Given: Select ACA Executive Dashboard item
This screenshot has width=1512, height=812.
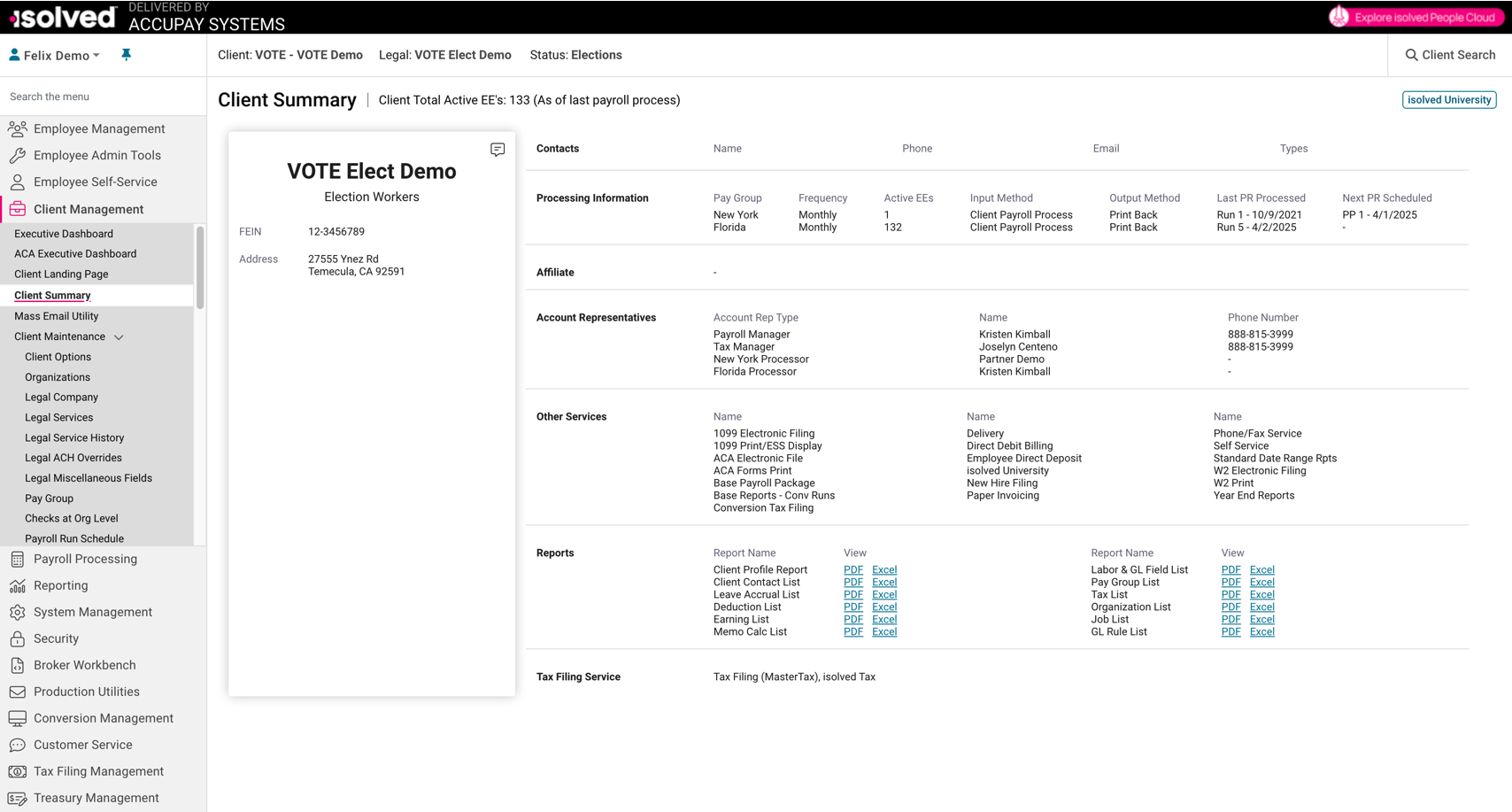Looking at the screenshot, I should pyautogui.click(x=75, y=254).
